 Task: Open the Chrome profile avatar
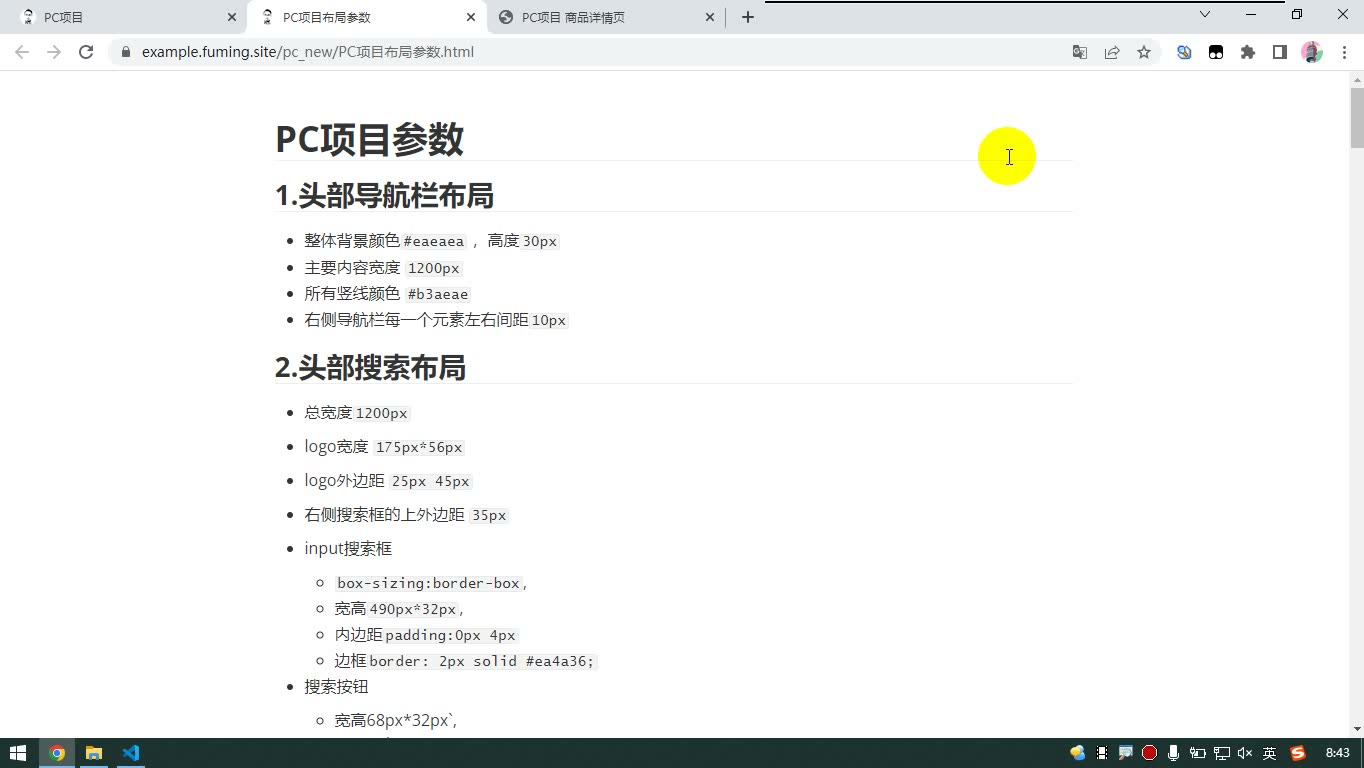pos(1312,52)
